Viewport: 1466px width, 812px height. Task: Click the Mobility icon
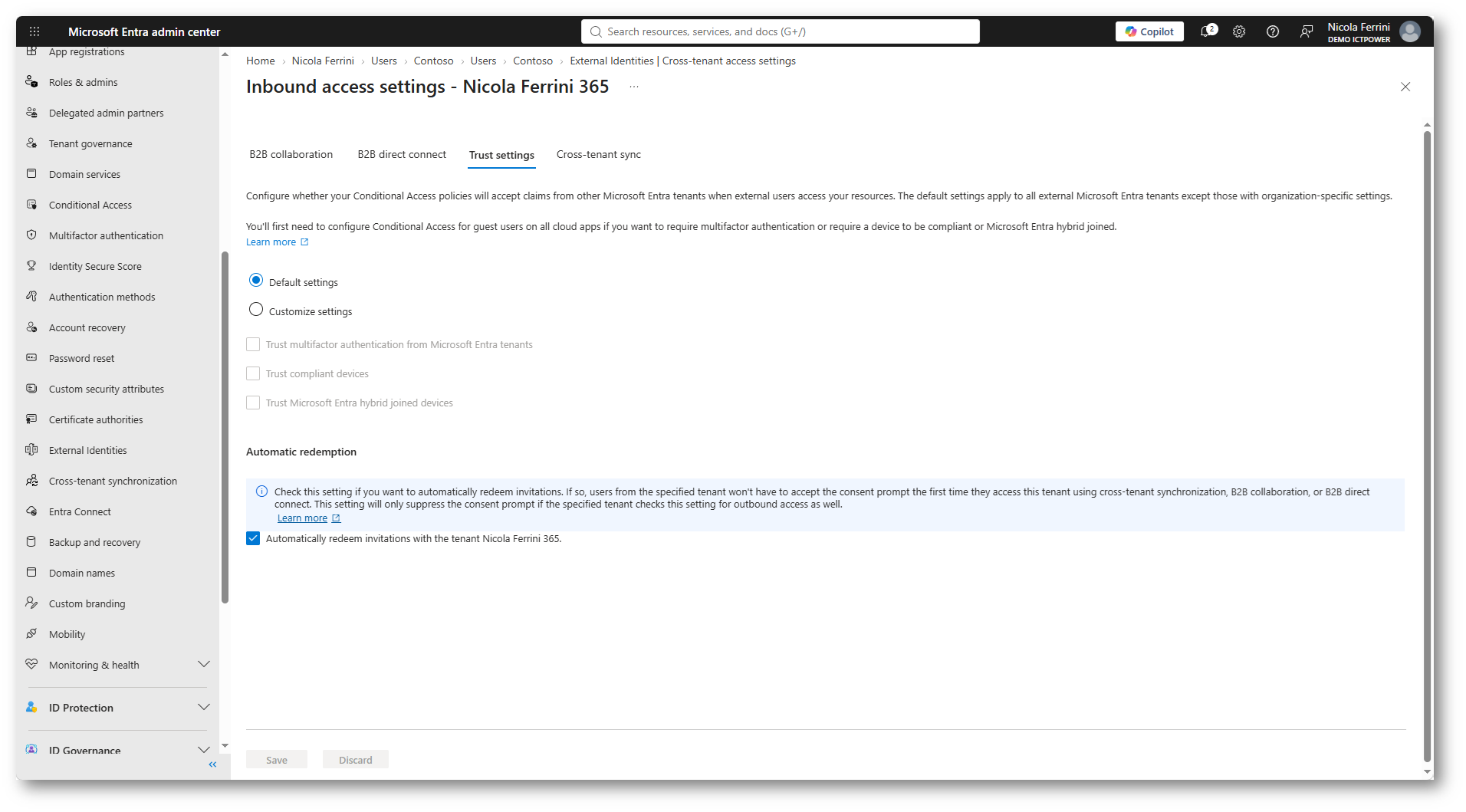31,633
